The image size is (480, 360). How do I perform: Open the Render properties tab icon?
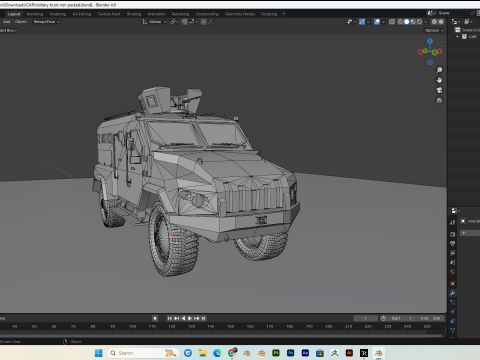point(453,234)
